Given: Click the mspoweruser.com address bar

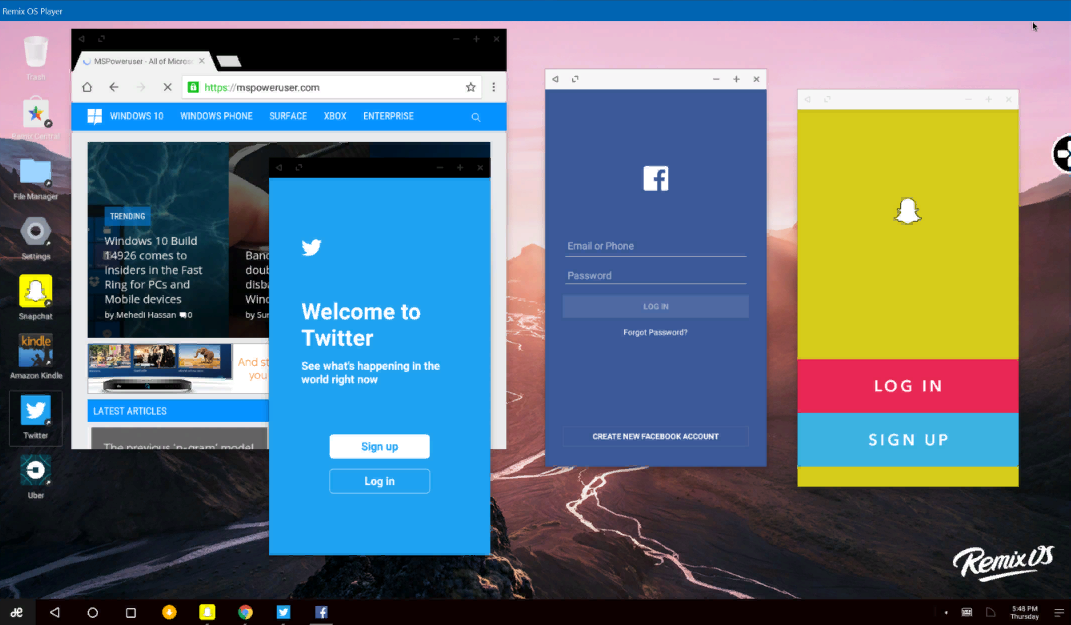Looking at the screenshot, I should click(331, 87).
